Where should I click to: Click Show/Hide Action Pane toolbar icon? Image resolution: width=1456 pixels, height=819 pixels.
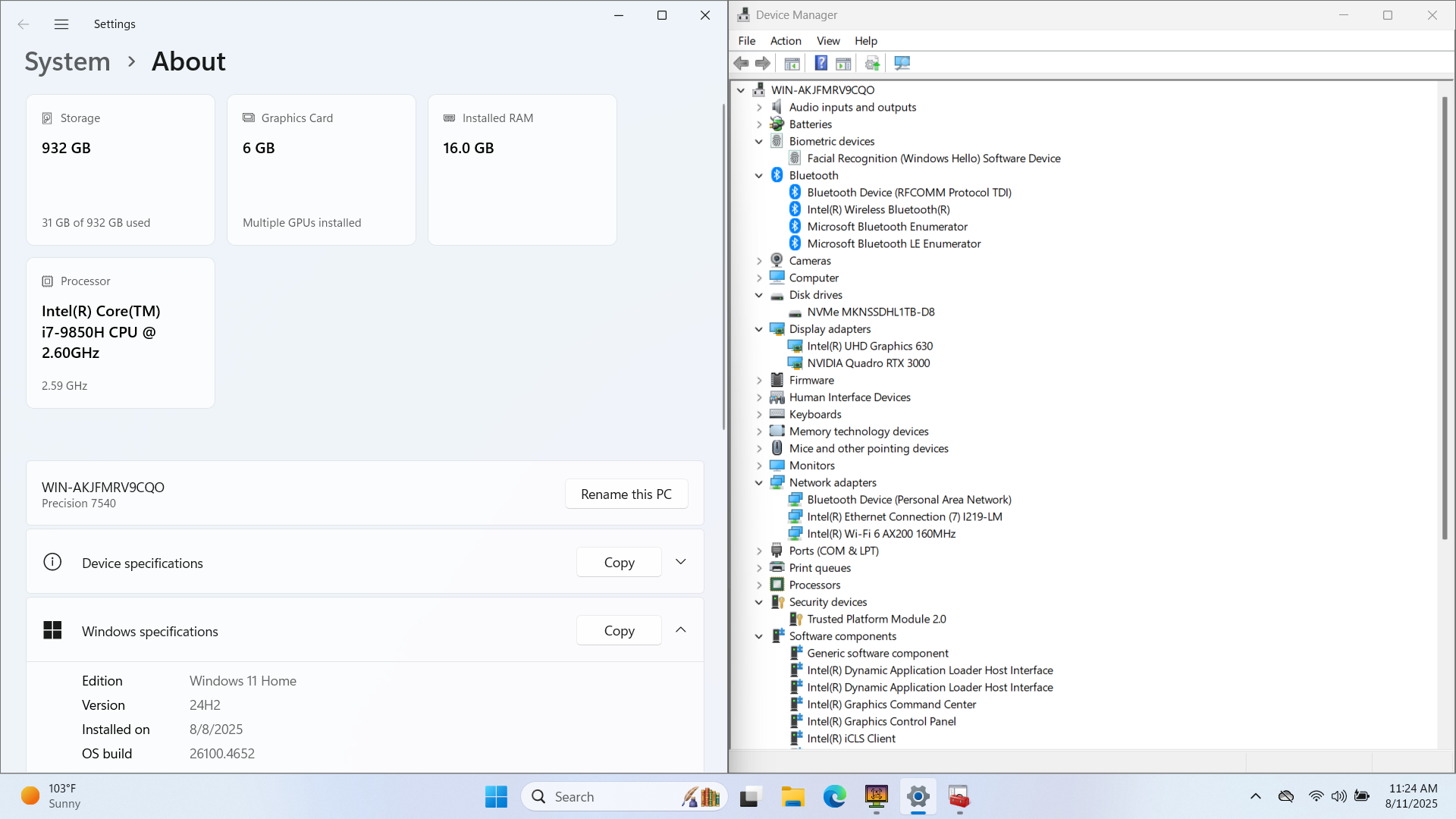[x=843, y=63]
